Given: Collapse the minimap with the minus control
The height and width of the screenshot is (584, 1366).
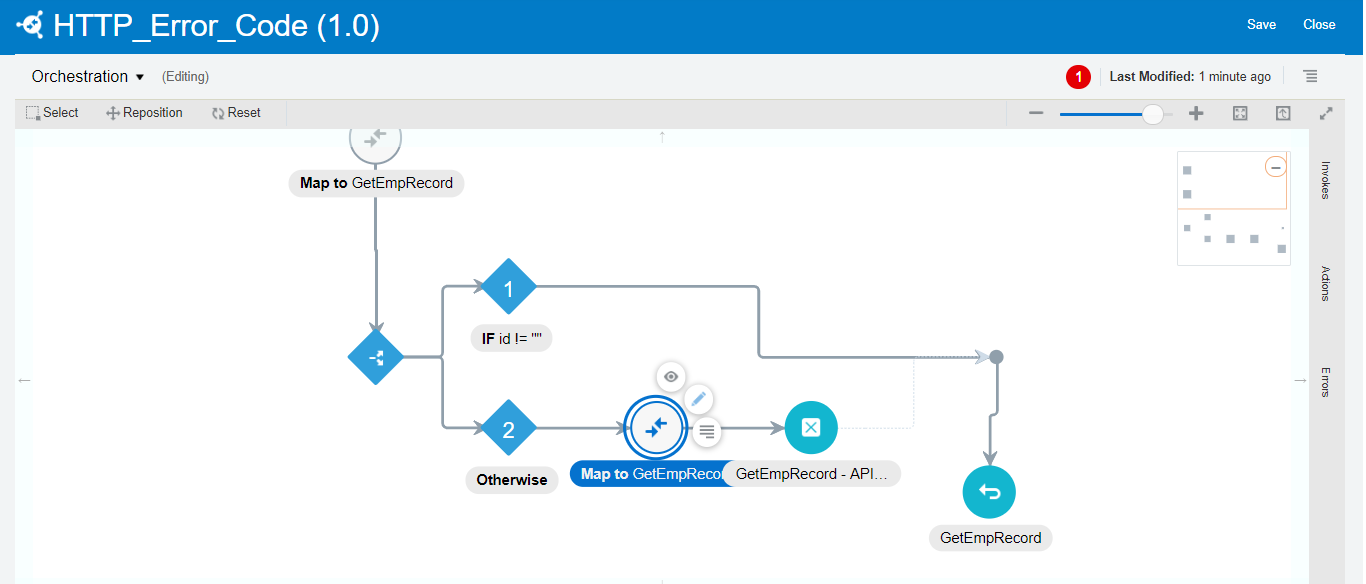Looking at the screenshot, I should (1275, 167).
